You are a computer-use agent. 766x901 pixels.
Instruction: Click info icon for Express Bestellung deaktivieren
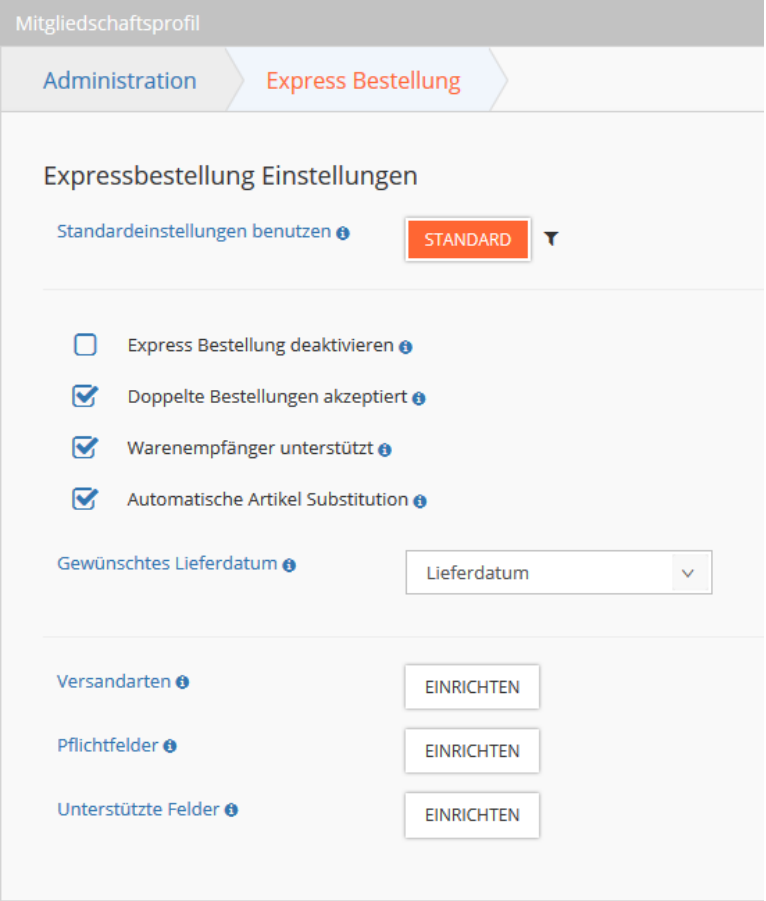coord(406,347)
